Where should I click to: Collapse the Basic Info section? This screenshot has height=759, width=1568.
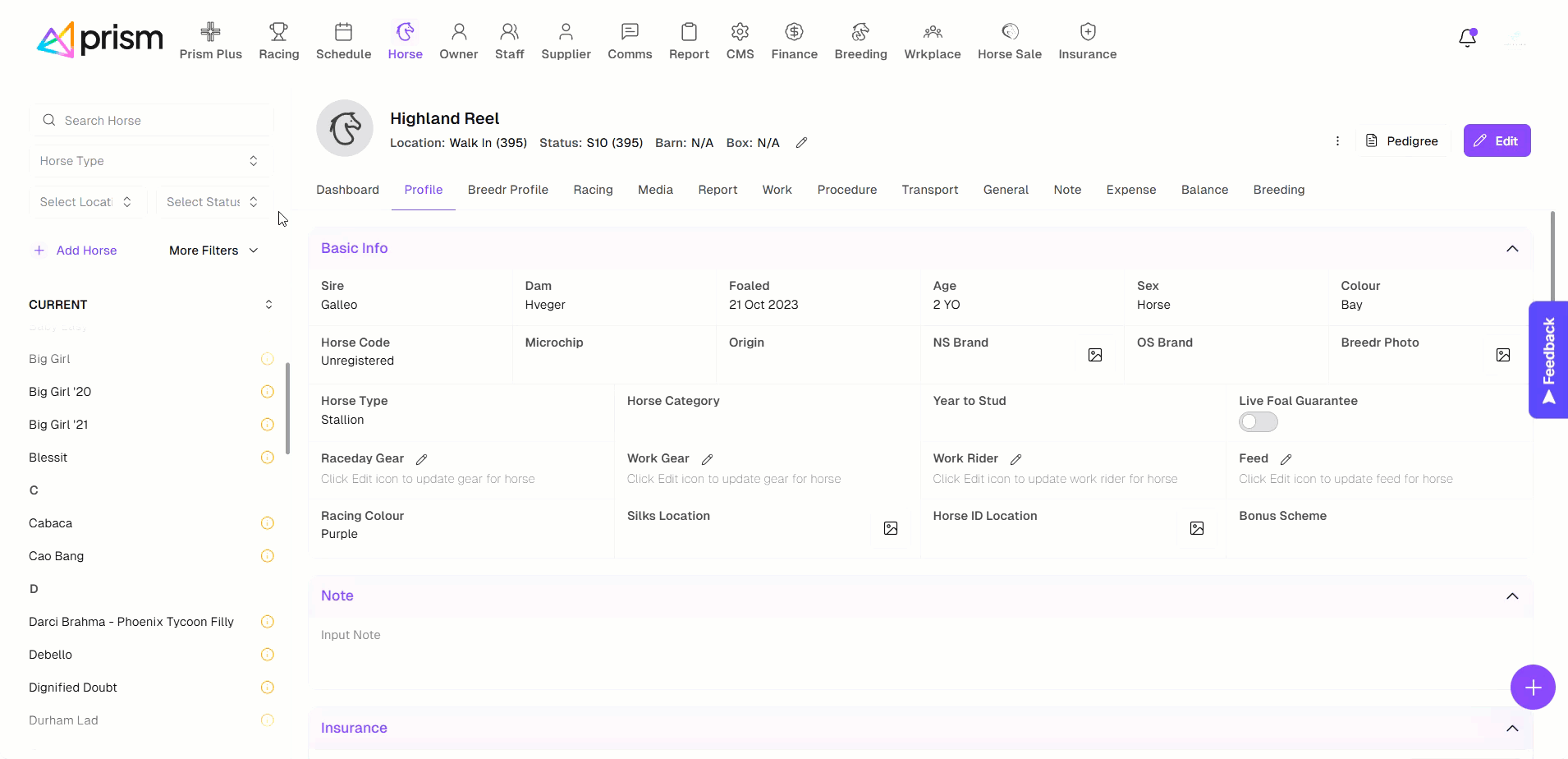(1512, 249)
